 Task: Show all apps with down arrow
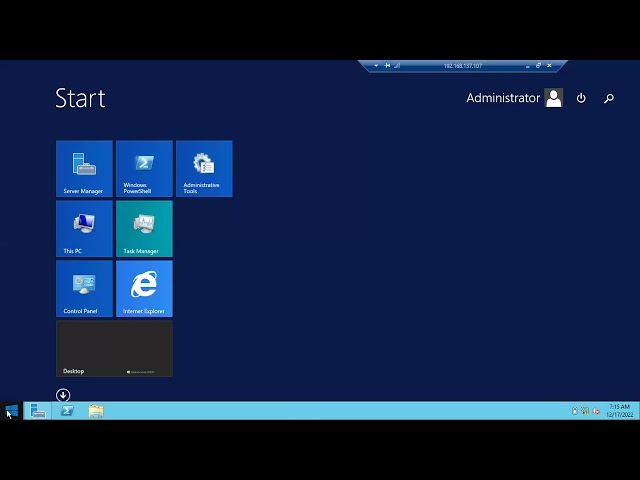click(x=63, y=395)
